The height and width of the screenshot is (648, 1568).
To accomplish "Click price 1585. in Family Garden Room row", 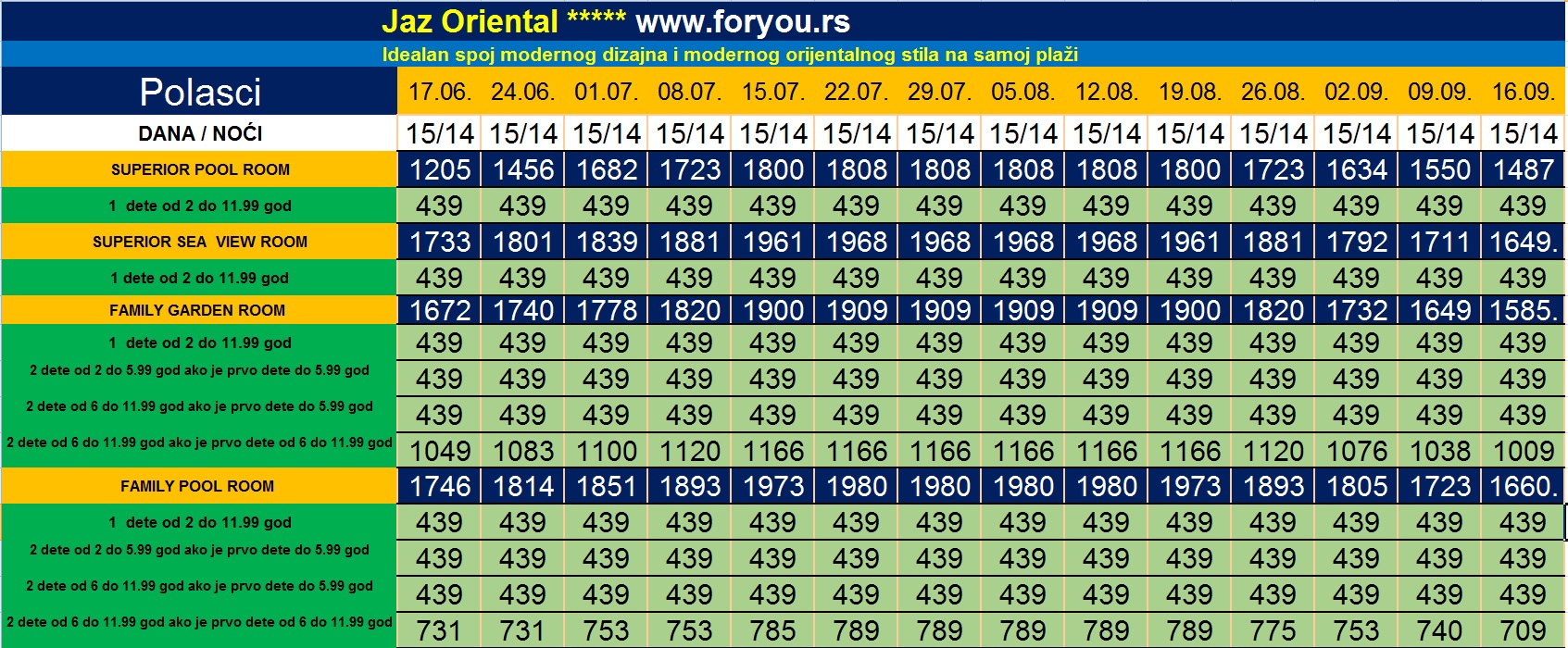I will [x=1524, y=310].
